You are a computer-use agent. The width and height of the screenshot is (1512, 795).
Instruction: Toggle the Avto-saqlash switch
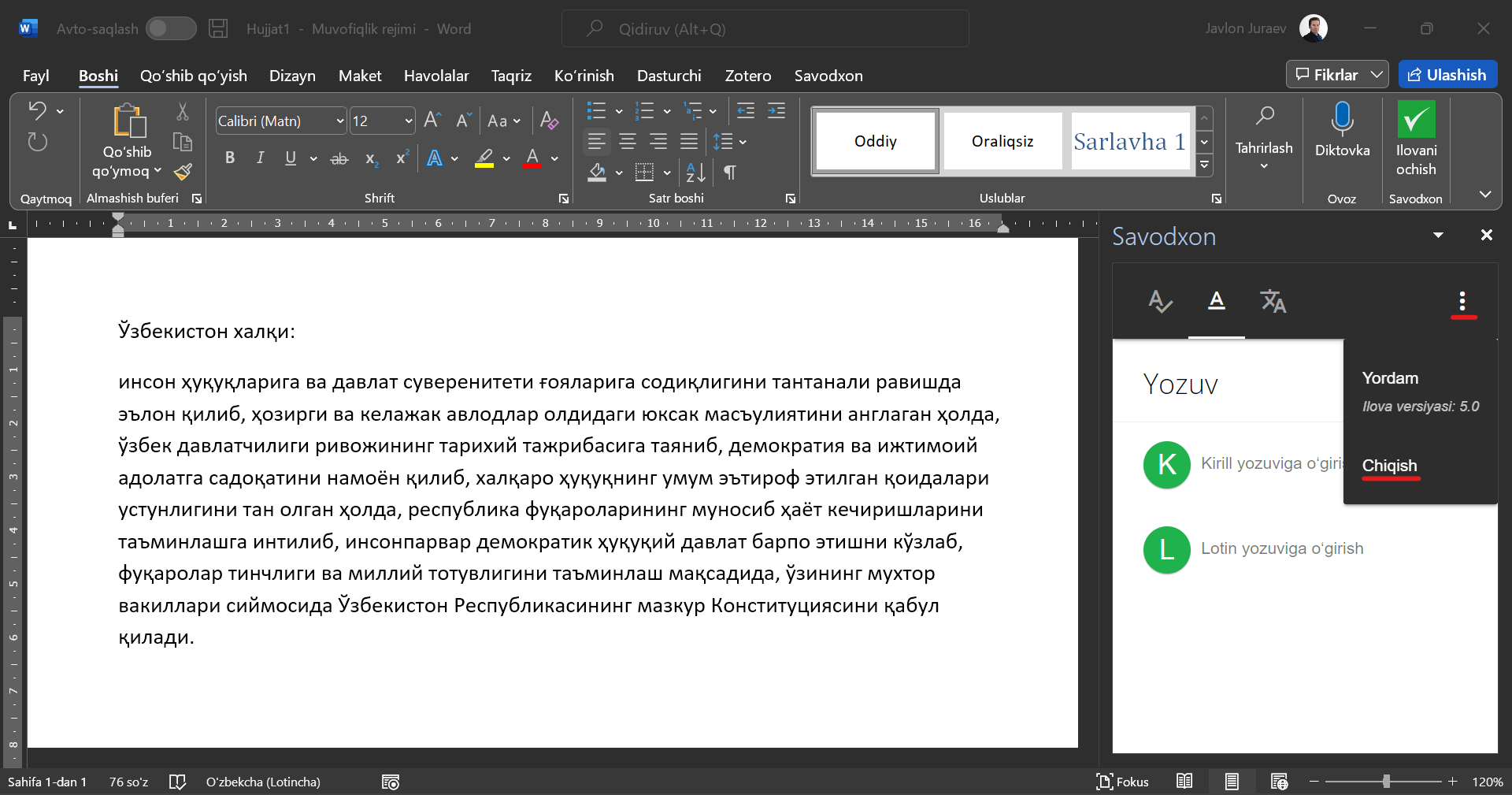[x=171, y=29]
